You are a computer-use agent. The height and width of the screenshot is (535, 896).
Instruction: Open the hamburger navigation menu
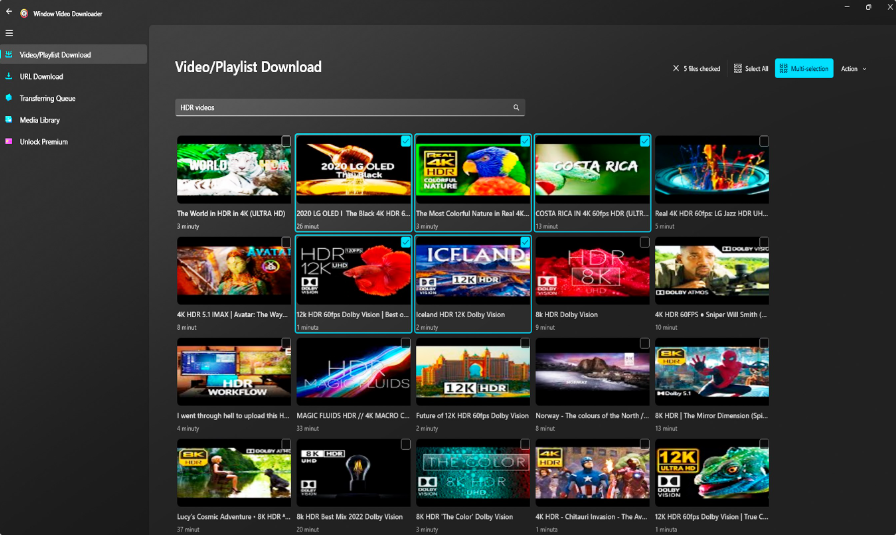click(x=9, y=33)
